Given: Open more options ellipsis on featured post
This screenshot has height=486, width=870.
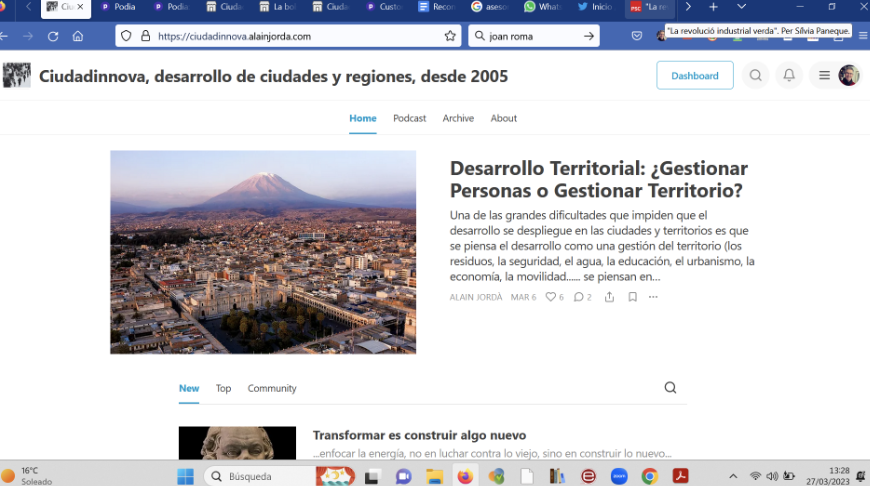Looking at the screenshot, I should (x=653, y=297).
